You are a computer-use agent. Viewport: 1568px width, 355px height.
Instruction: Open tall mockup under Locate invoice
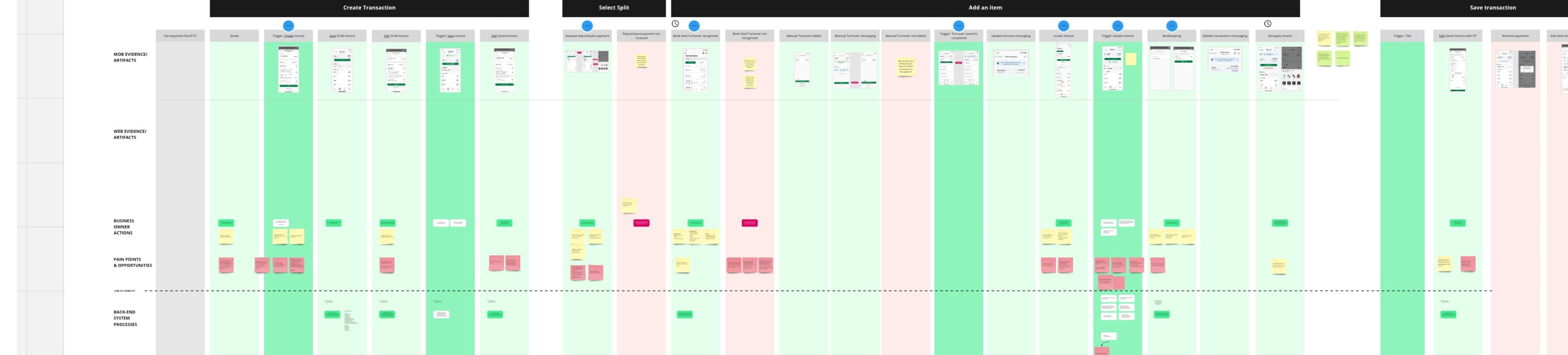pos(1064,70)
